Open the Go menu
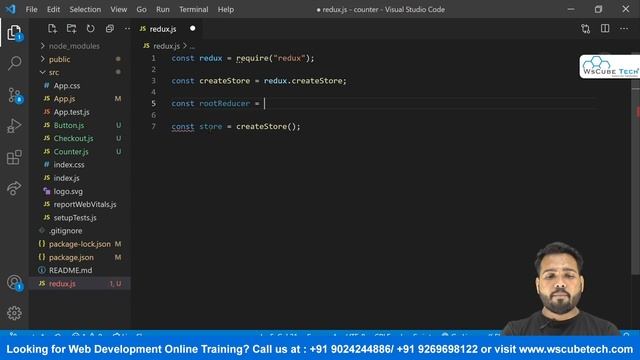The image size is (640, 360). coord(141,9)
